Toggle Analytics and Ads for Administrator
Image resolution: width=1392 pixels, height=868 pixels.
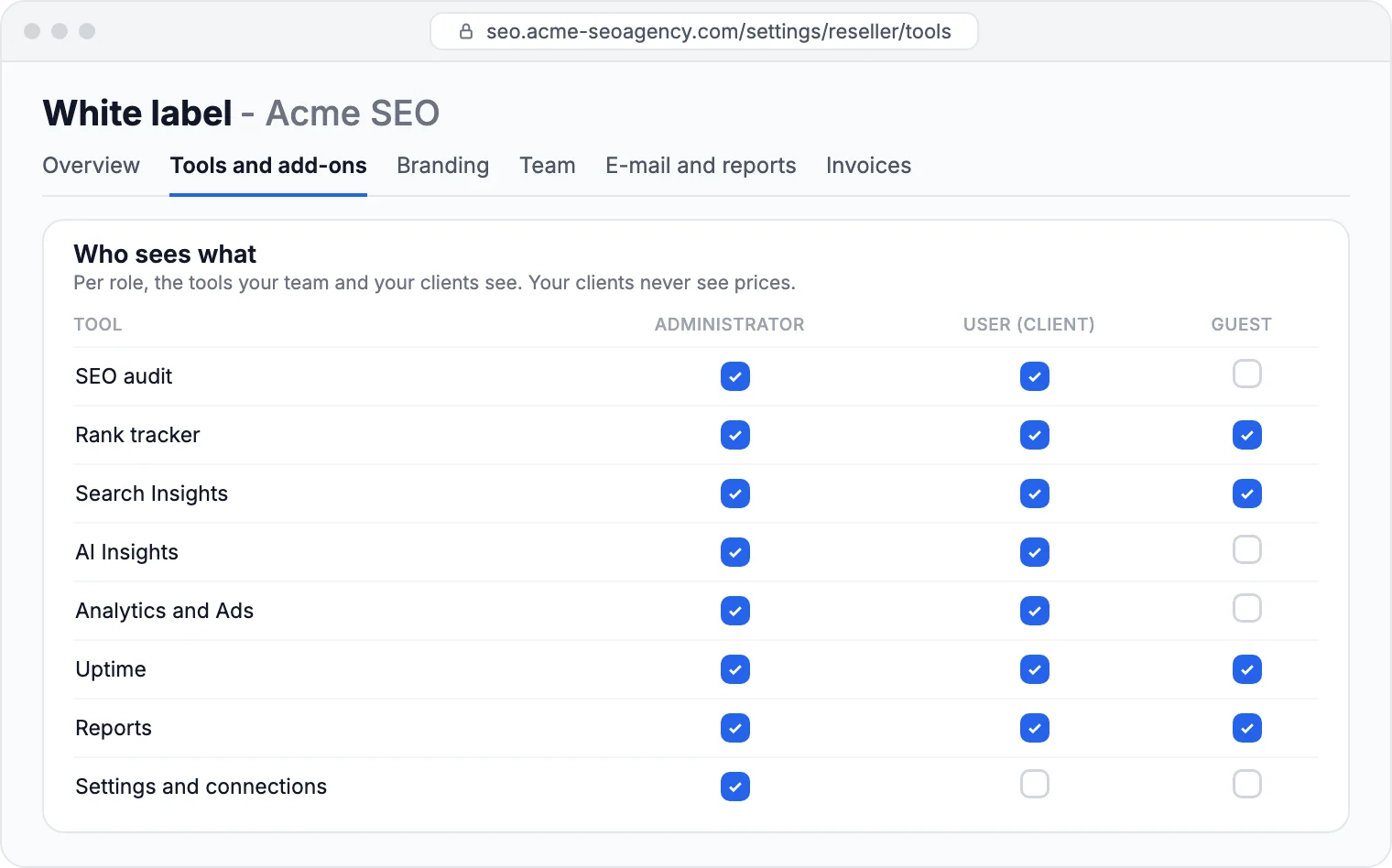735,611
